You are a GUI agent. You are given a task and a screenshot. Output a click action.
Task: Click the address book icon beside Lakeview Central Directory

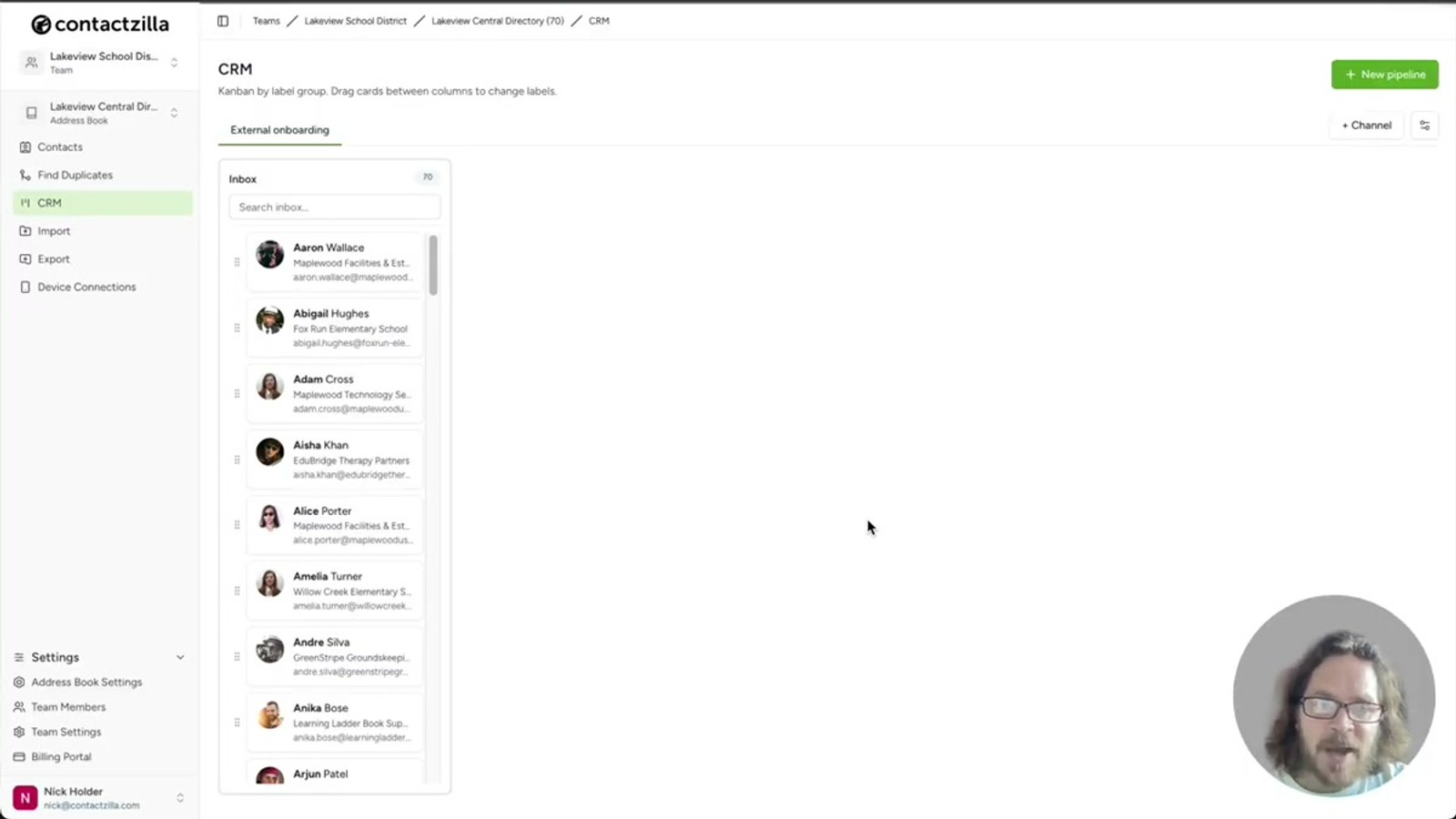[32, 113]
